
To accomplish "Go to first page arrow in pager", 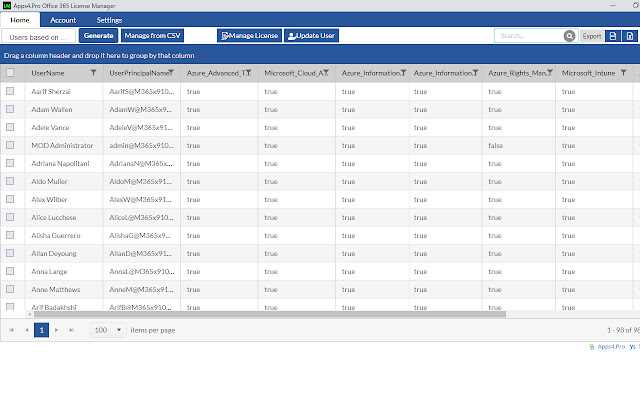I will point(11,330).
